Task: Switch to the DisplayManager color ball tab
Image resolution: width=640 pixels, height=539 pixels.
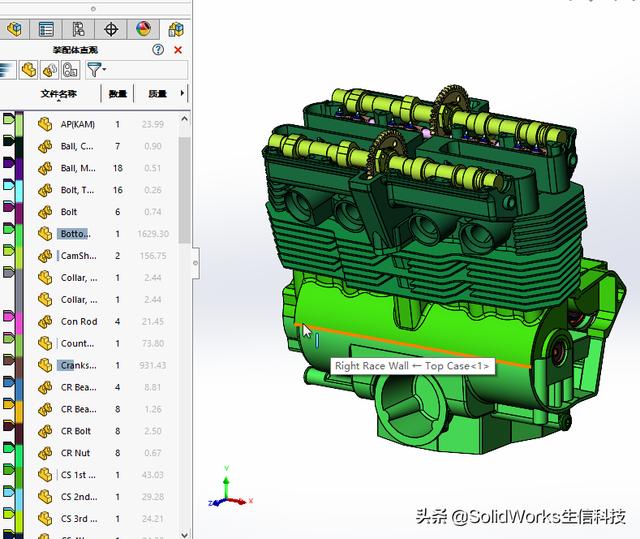Action: pos(143,29)
